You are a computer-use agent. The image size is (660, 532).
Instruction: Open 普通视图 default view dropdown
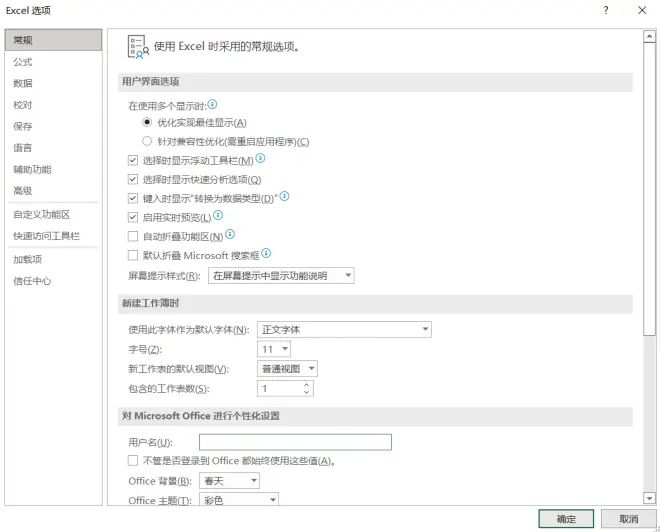[x=287, y=369]
